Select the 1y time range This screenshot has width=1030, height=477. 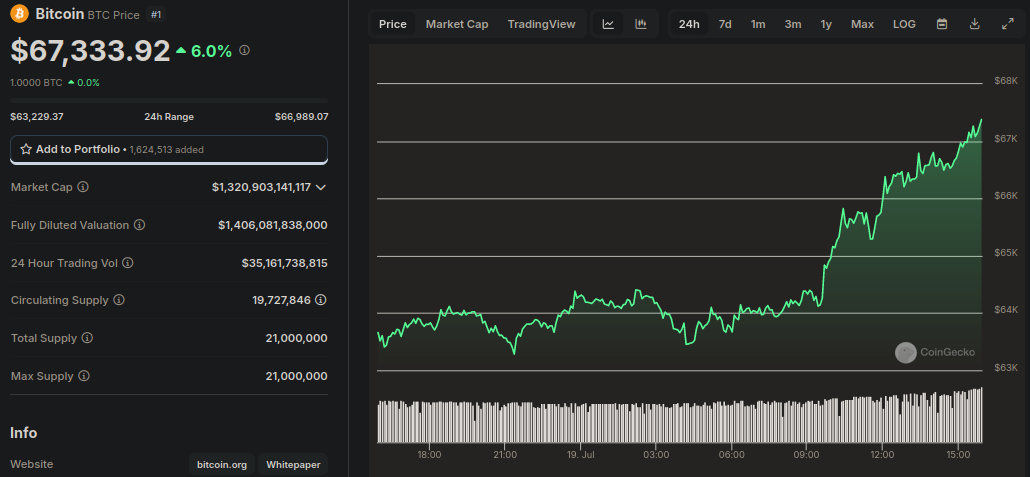tap(826, 24)
